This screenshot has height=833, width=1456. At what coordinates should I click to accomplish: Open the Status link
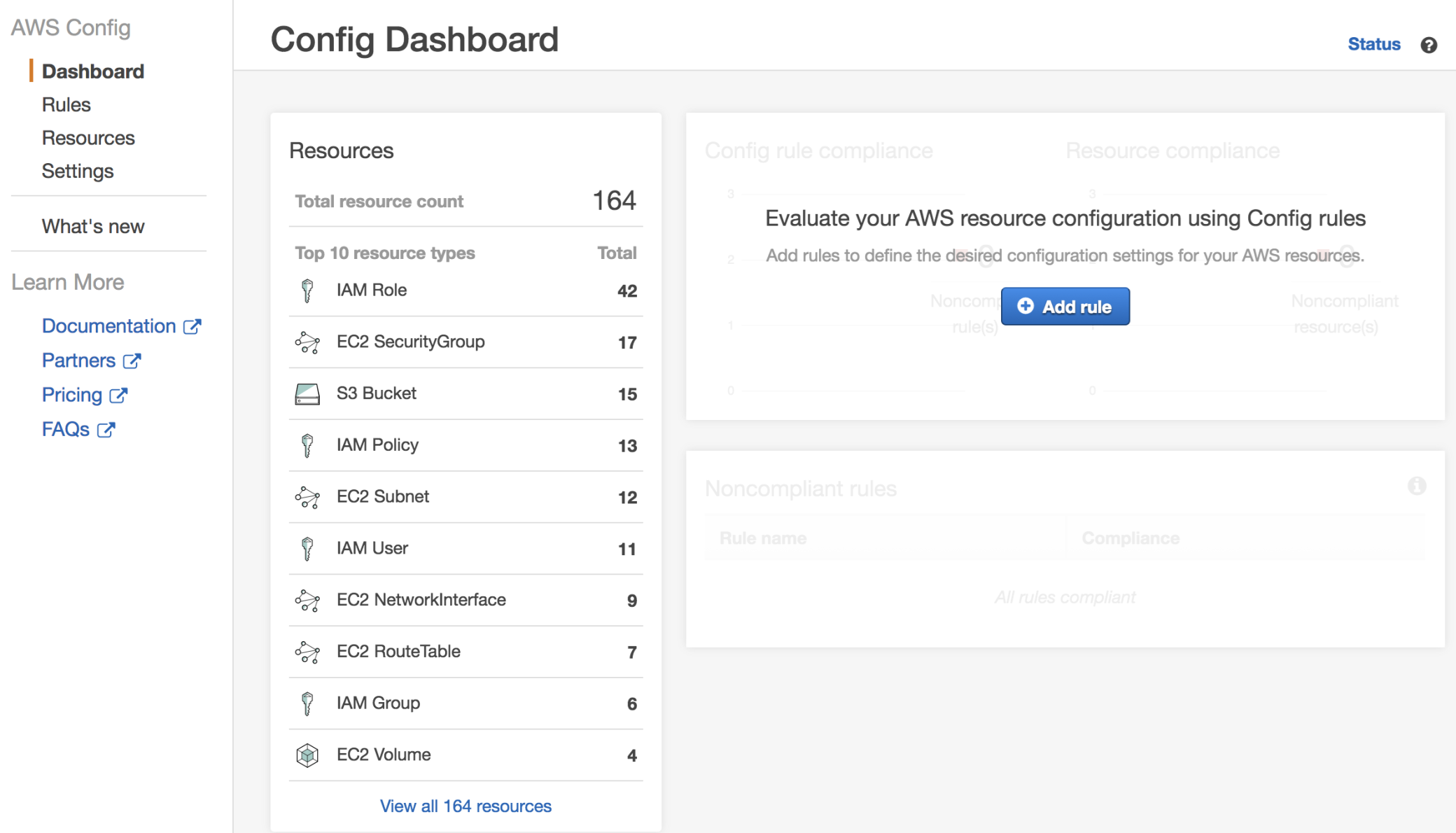pyautogui.click(x=1373, y=44)
